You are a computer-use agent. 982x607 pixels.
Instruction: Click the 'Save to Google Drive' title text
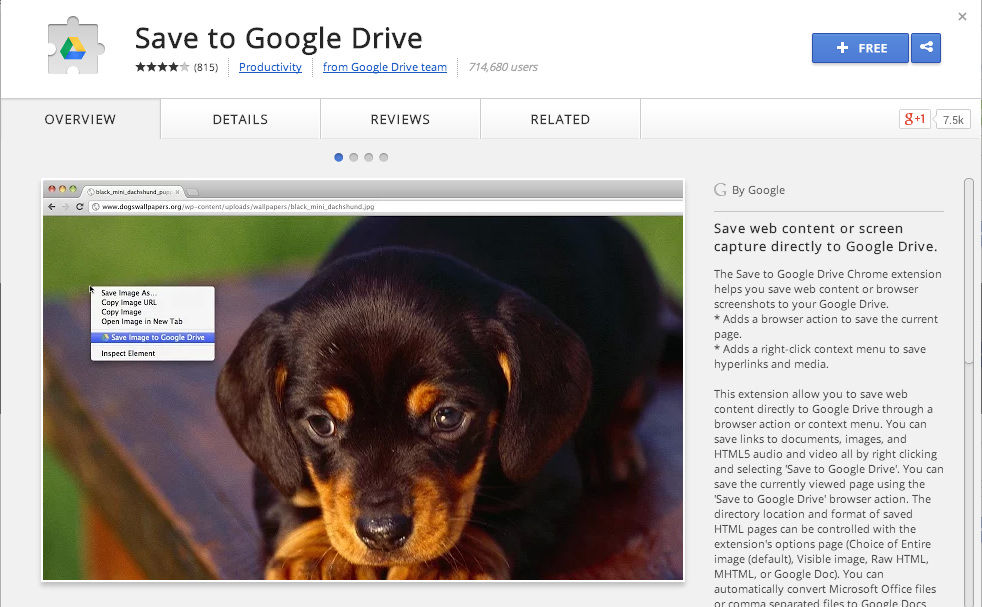click(279, 38)
